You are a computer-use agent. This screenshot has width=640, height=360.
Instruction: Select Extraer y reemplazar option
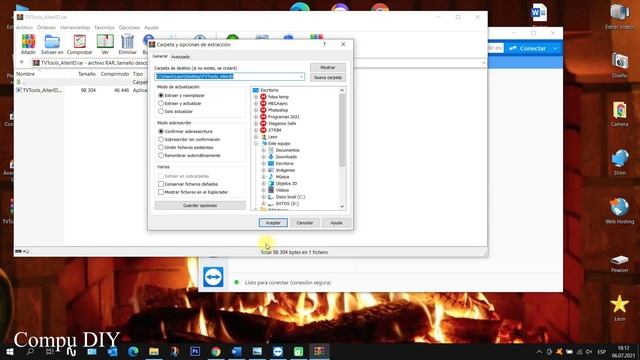click(161, 96)
